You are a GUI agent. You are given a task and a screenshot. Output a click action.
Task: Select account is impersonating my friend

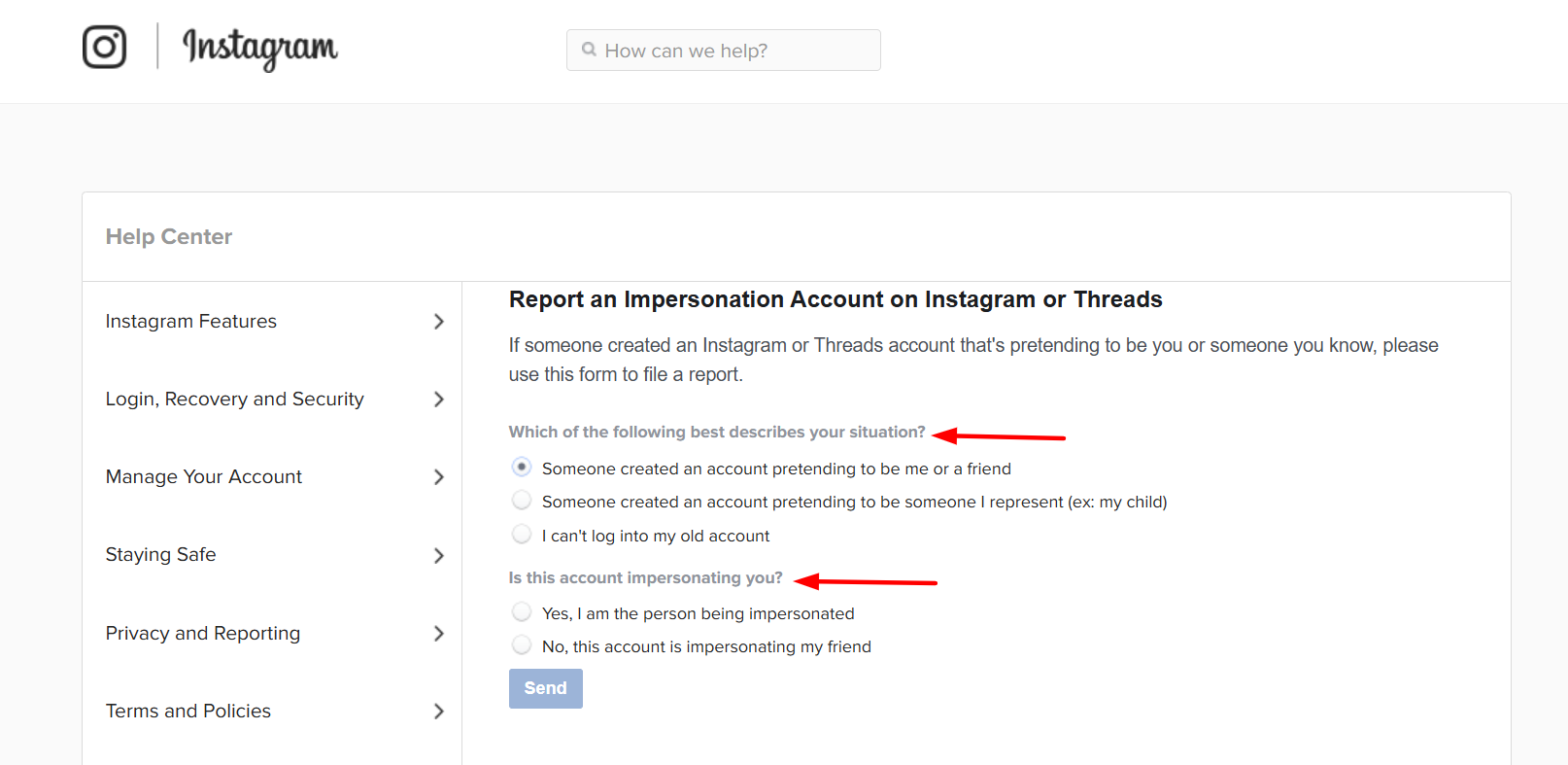pyautogui.click(x=522, y=644)
